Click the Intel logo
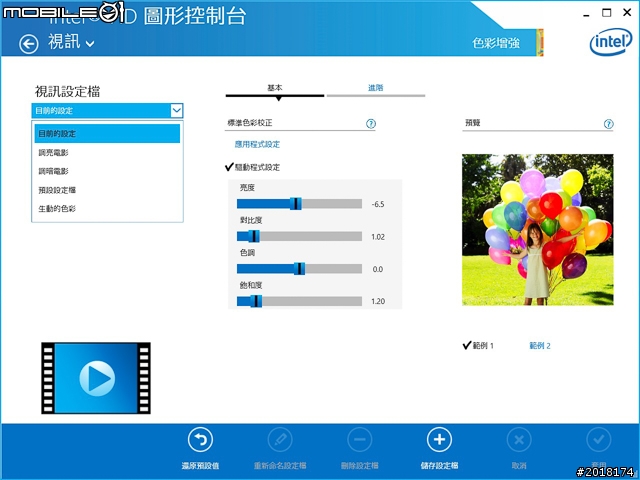The image size is (640, 480). pyautogui.click(x=611, y=42)
